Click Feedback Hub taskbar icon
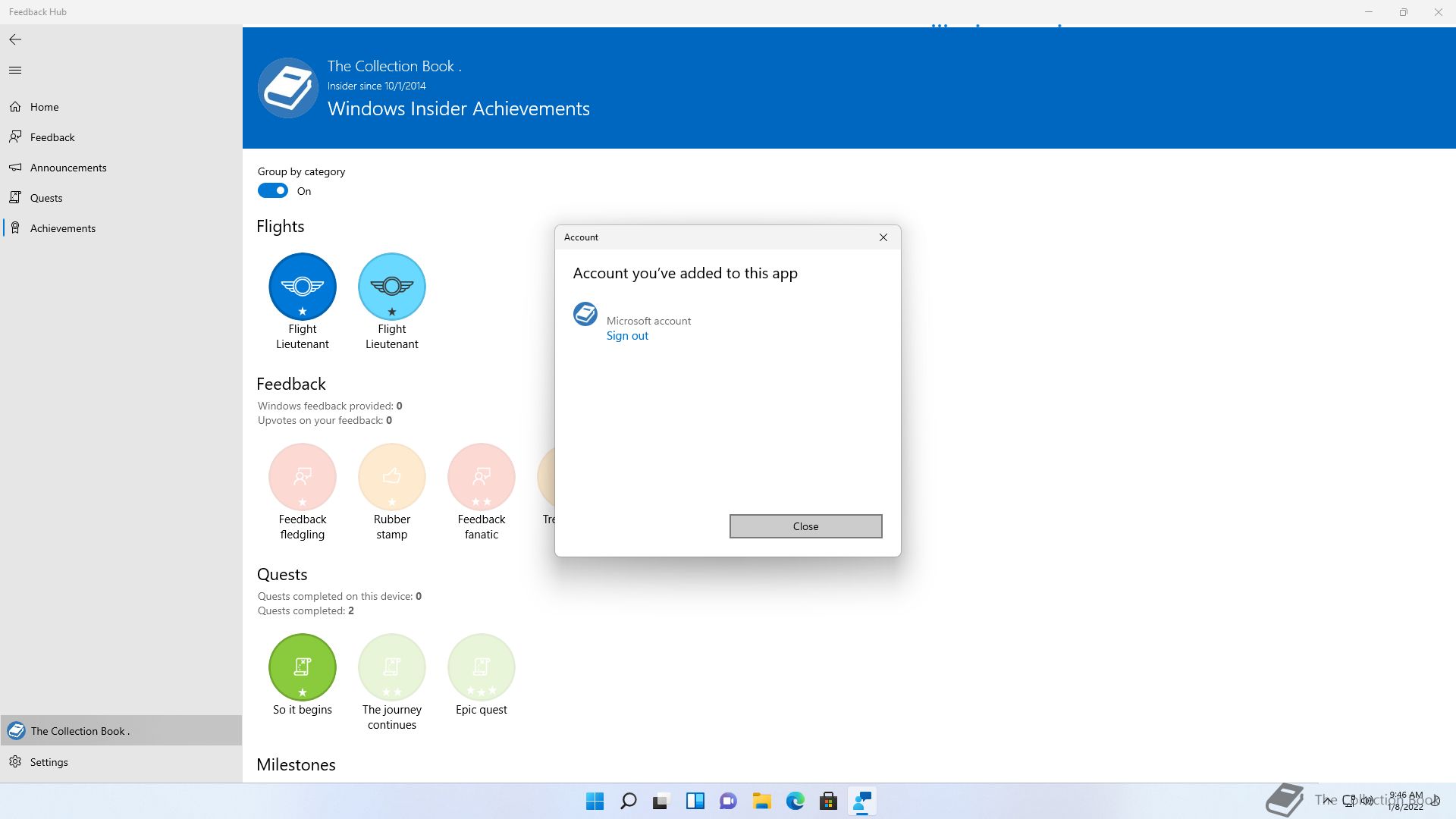 (862, 801)
